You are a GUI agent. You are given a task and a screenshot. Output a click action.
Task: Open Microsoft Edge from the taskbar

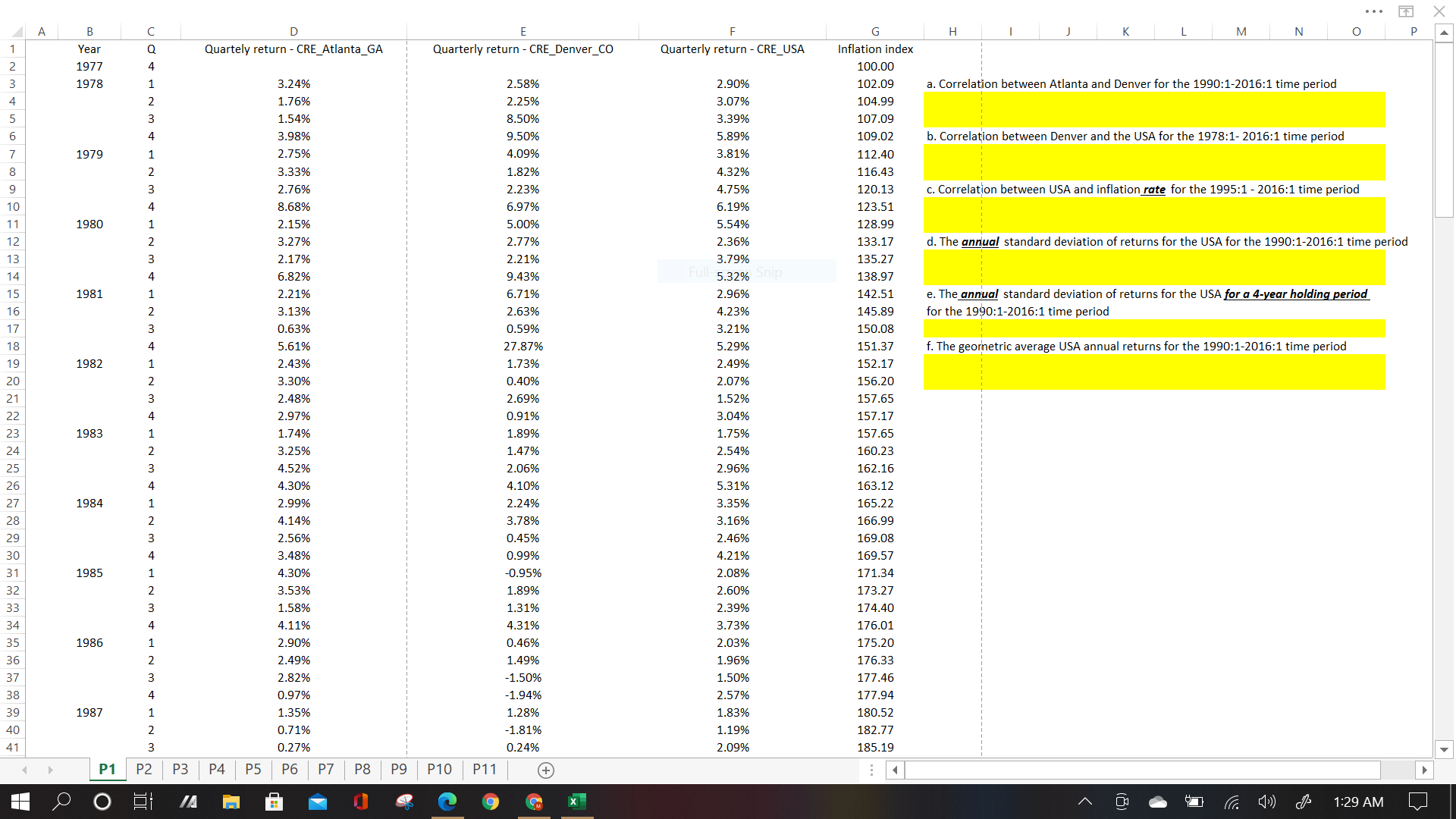[x=447, y=802]
